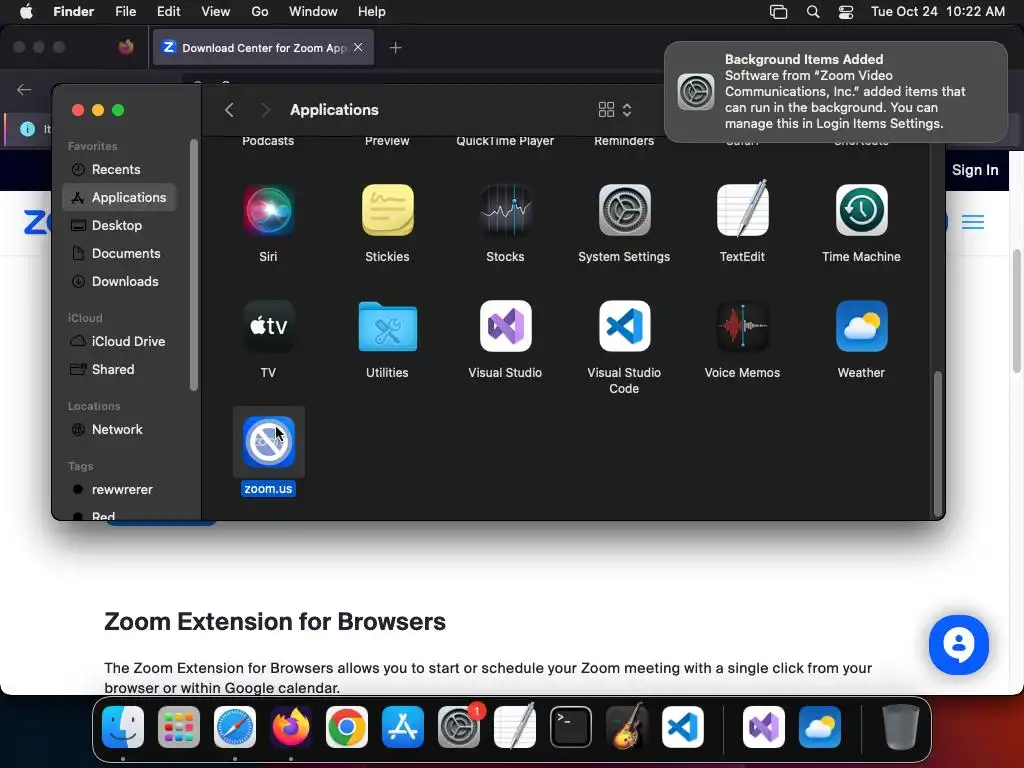Open the View menu
The height and width of the screenshot is (768, 1024).
pos(216,12)
